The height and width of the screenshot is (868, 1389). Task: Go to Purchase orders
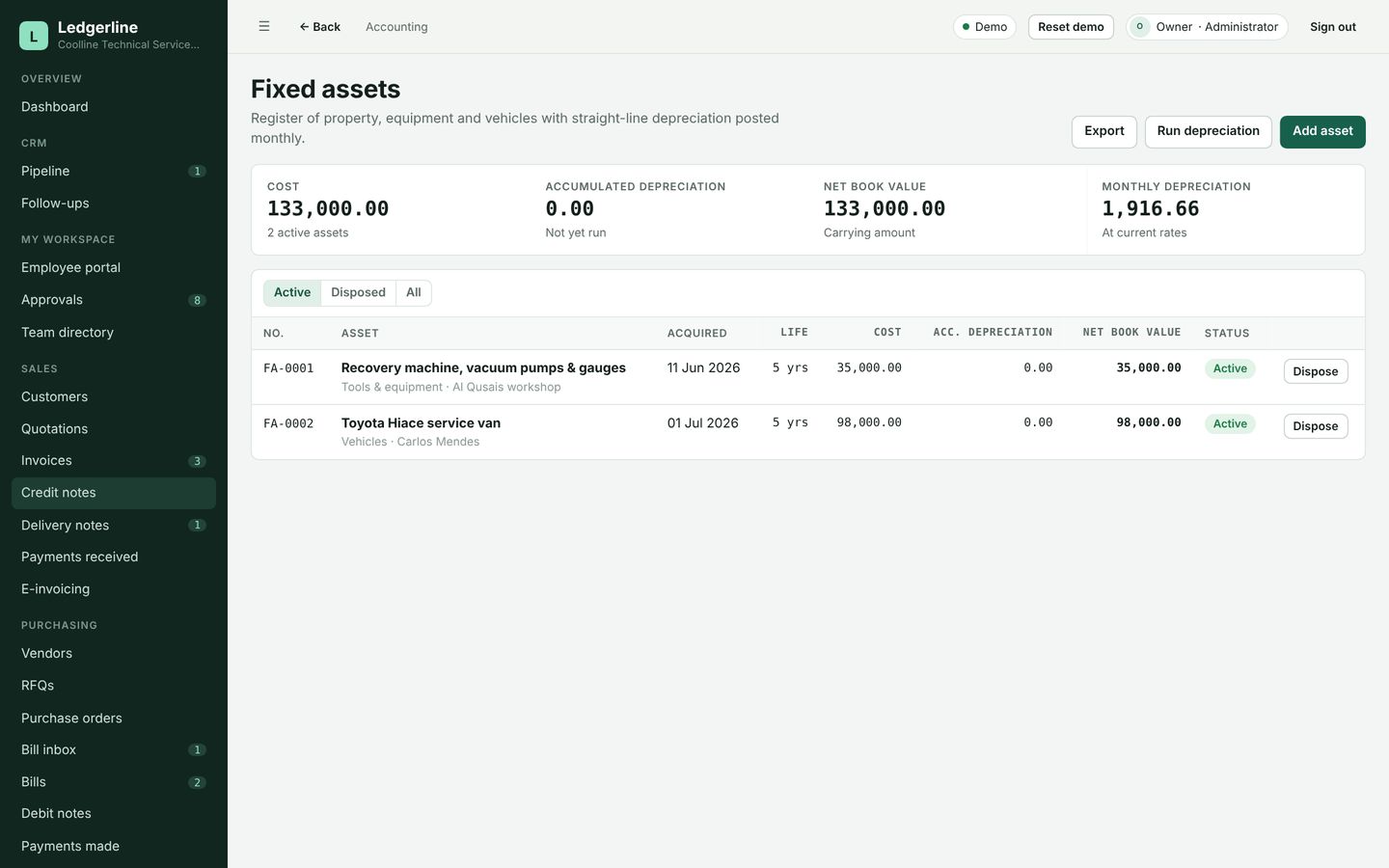[x=114, y=719]
